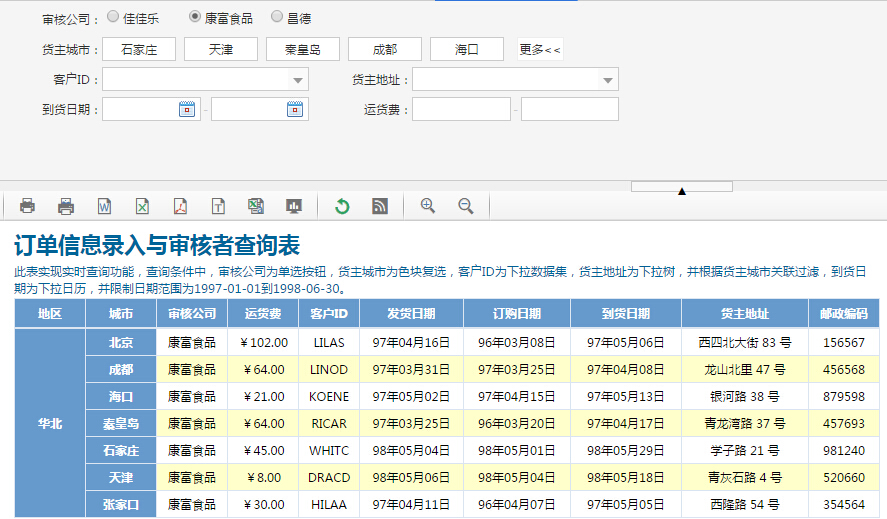Click 张家口 city cell

(x=121, y=504)
